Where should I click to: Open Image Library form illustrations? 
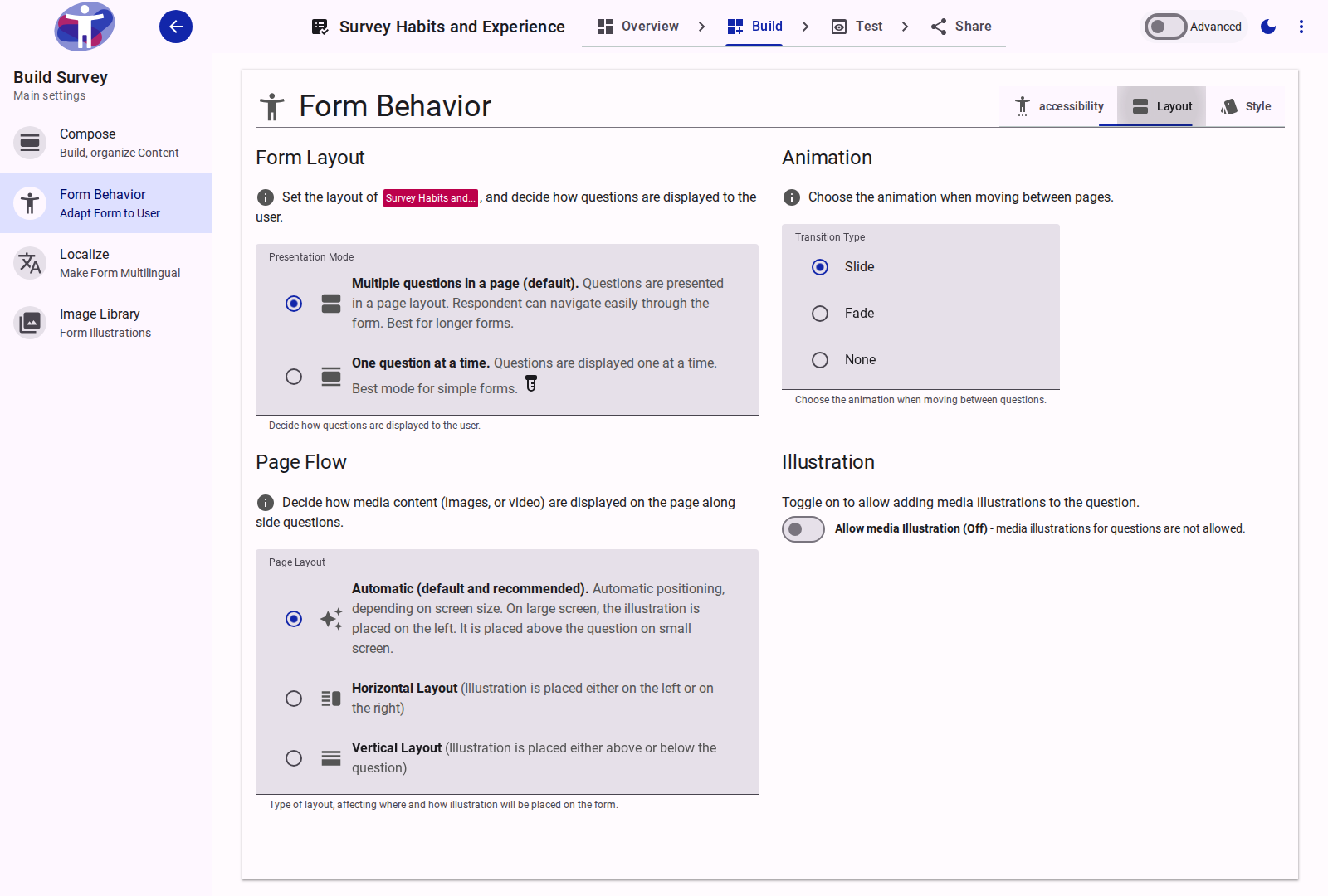[x=106, y=323]
